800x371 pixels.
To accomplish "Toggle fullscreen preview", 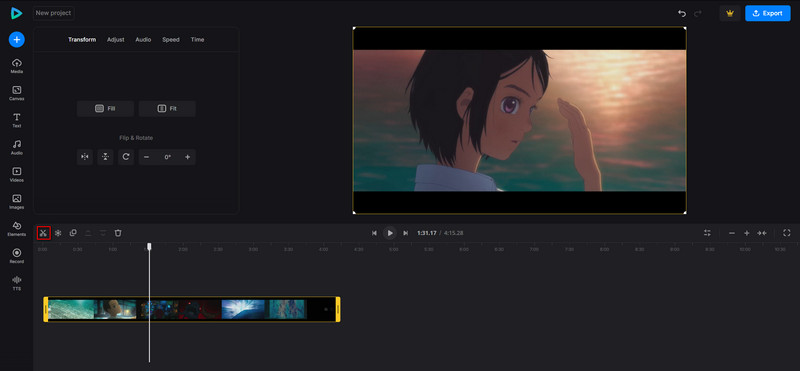I will (787, 233).
